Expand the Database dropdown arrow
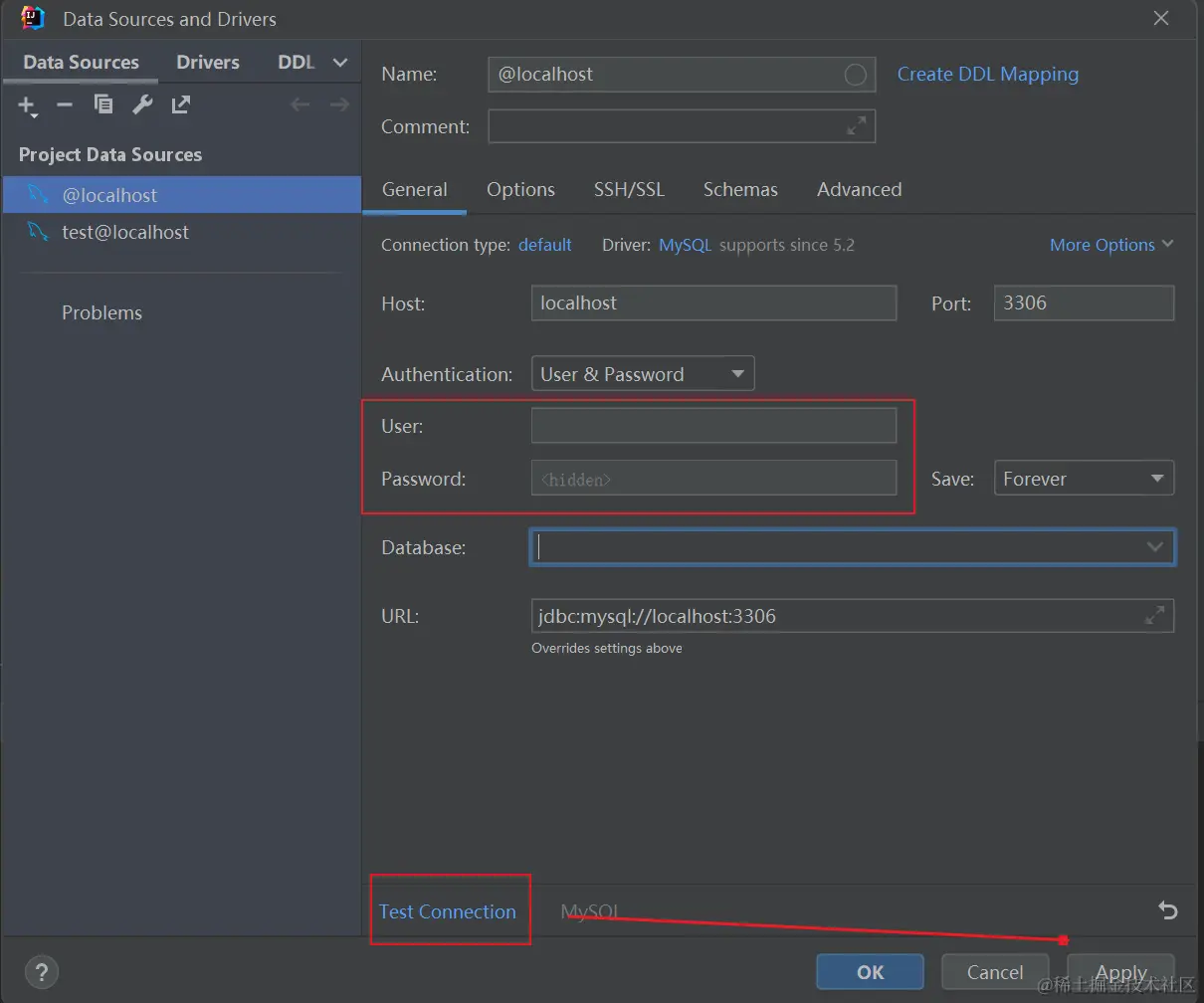 pyautogui.click(x=1154, y=547)
